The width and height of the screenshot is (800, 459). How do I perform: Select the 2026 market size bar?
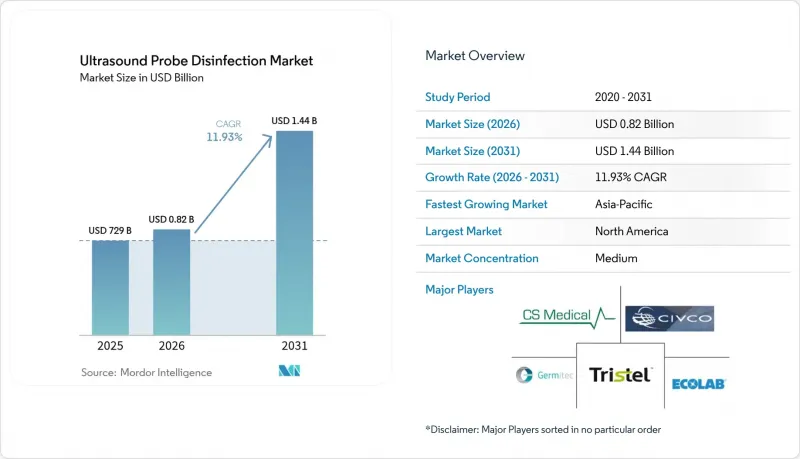click(x=171, y=282)
